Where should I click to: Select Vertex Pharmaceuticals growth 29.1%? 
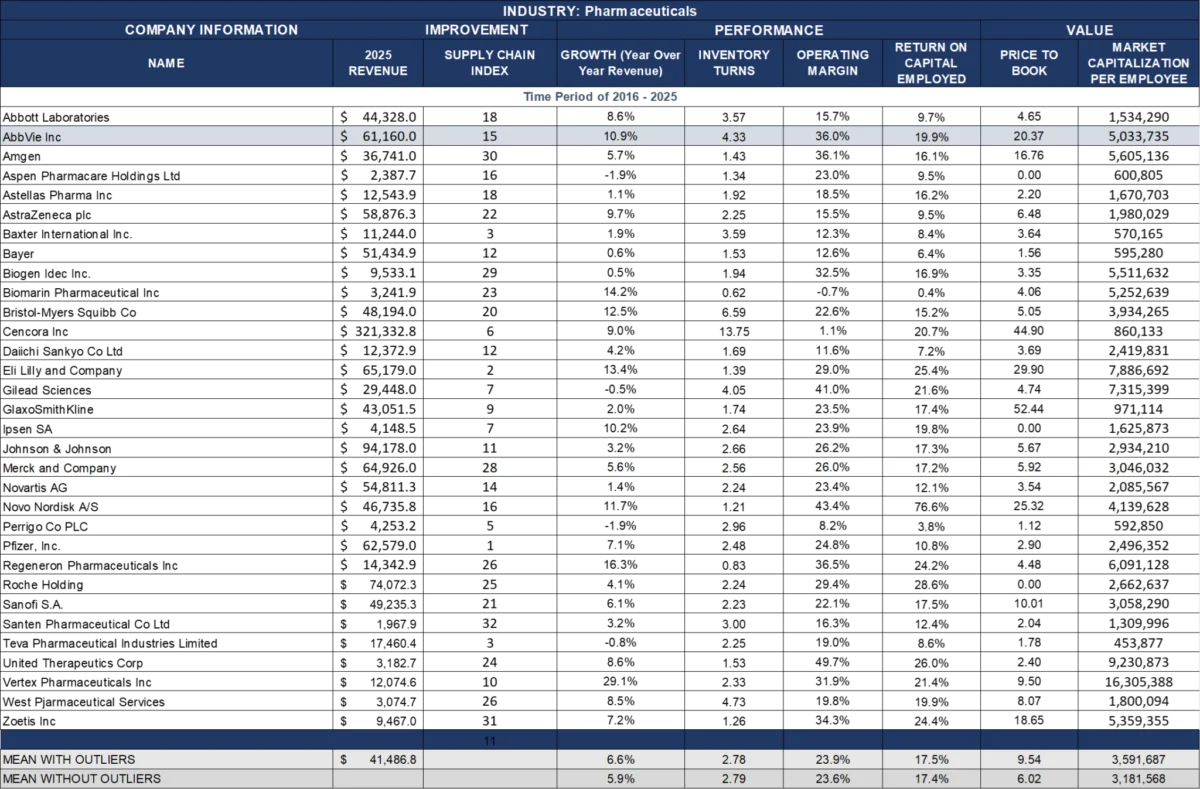[620, 682]
